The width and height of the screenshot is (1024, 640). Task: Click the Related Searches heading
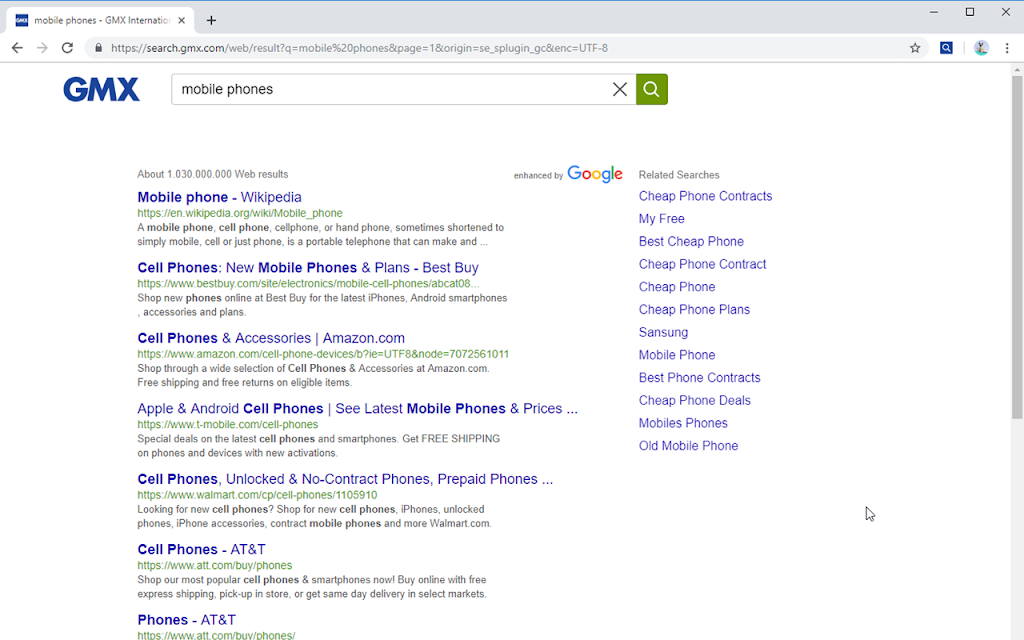pos(679,175)
